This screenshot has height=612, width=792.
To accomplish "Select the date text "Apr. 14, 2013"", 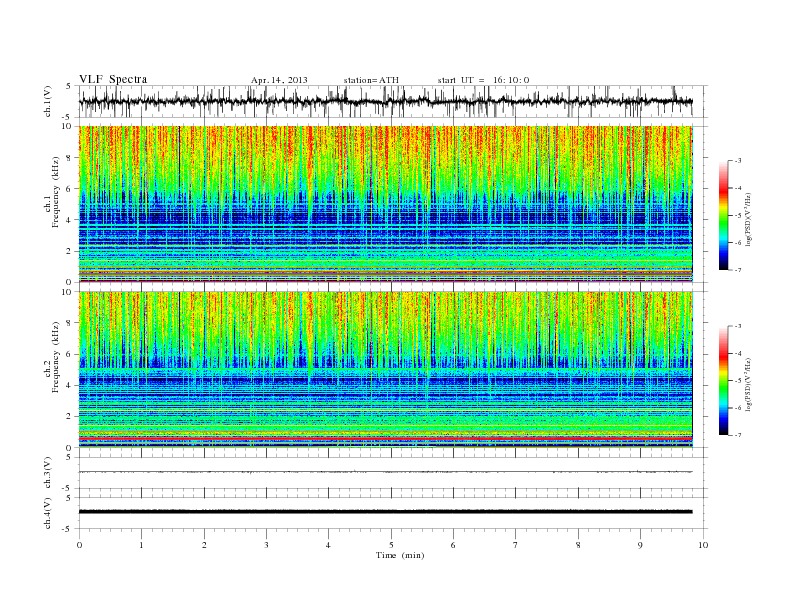I will [x=279, y=80].
